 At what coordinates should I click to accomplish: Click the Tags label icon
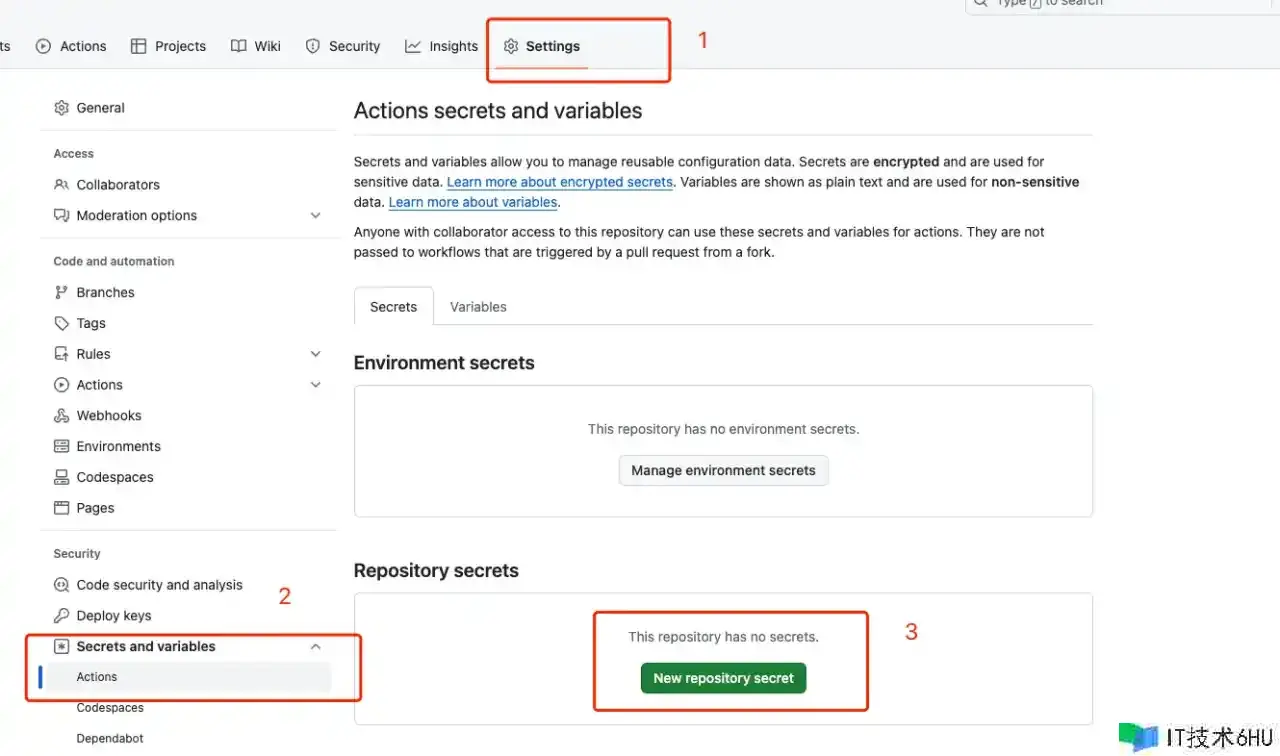coord(61,324)
